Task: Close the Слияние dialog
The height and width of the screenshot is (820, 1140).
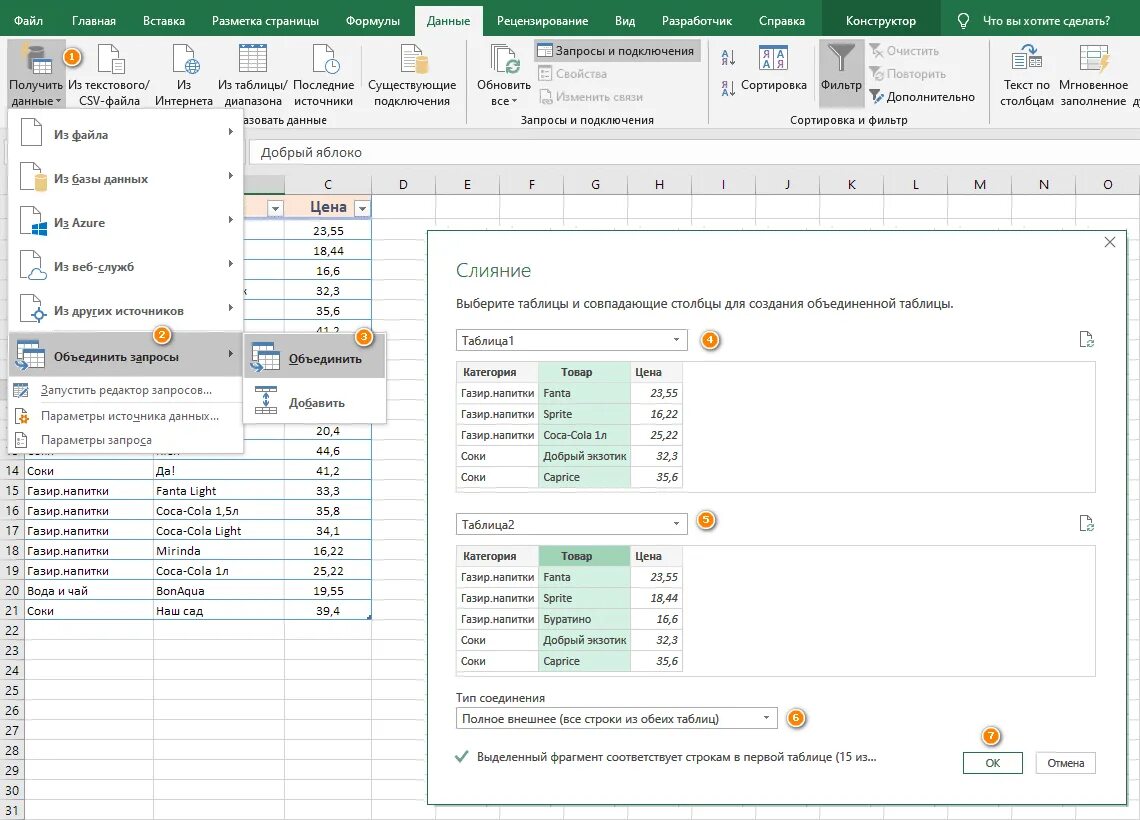Action: pyautogui.click(x=1109, y=242)
